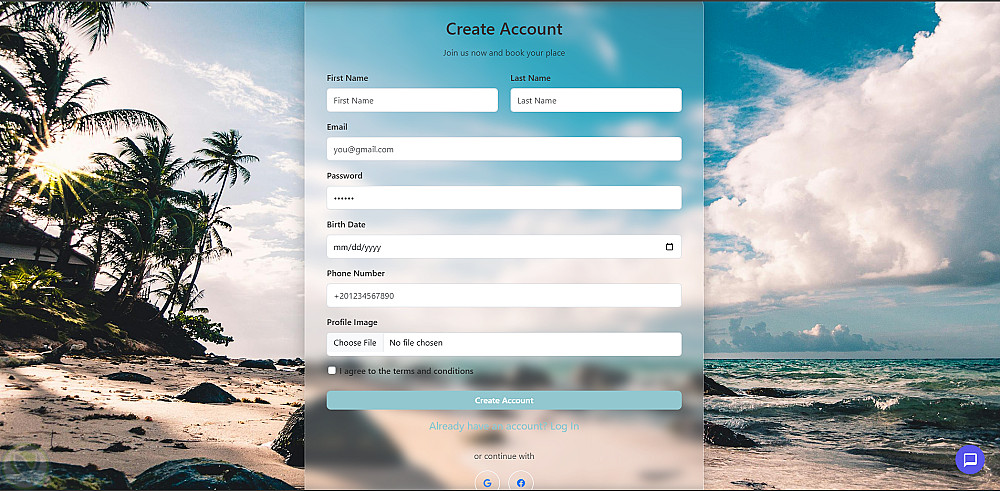Select the Birth Date mm/dd/yyyy field
Viewport: 1000px width, 491px height.
point(504,247)
